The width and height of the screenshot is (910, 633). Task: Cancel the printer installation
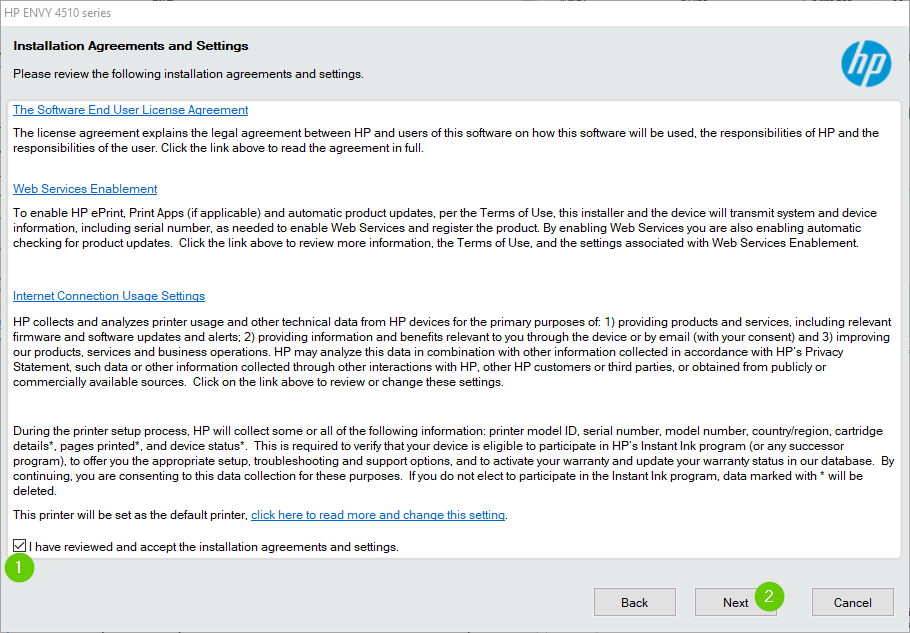point(852,602)
